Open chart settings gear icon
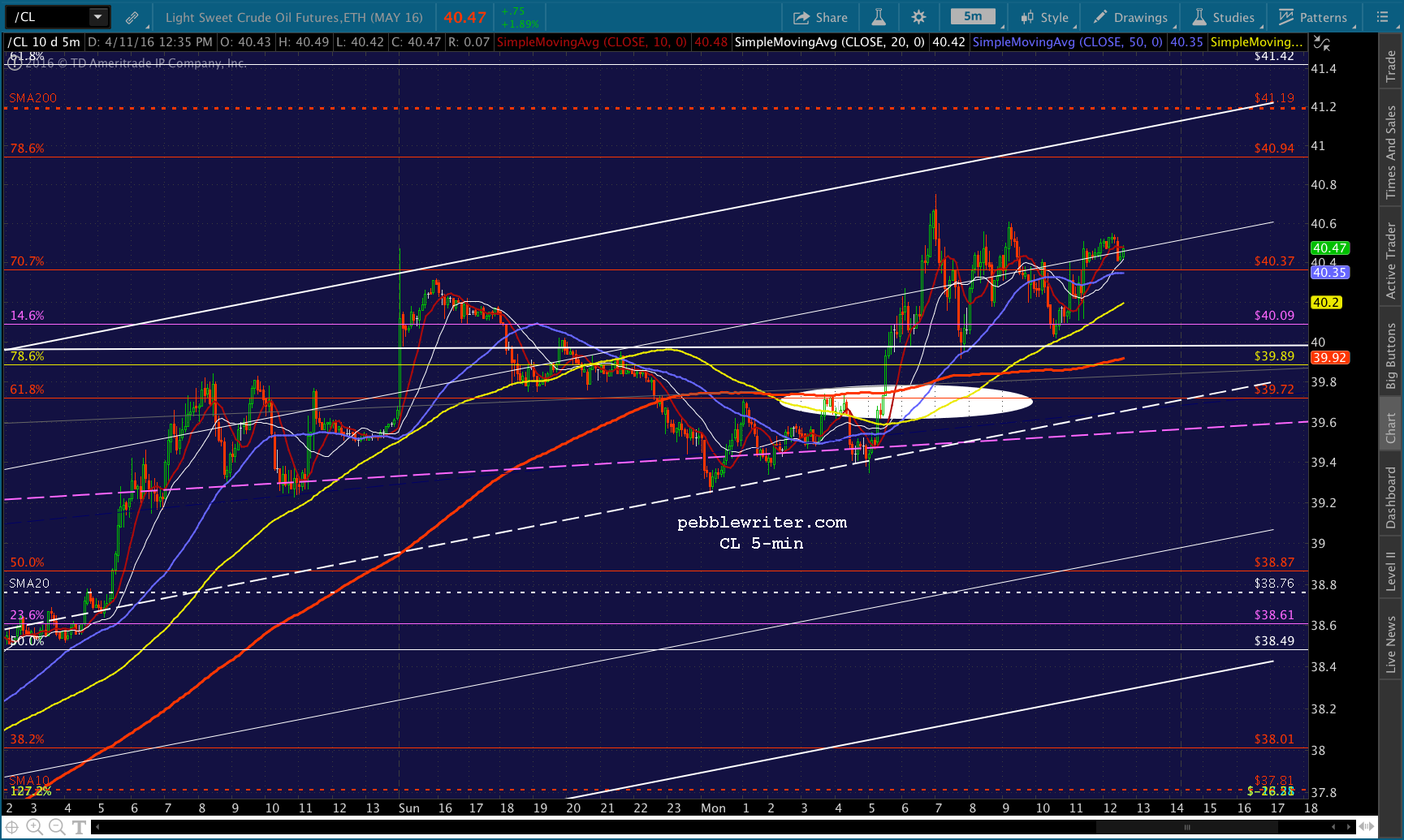 click(x=918, y=17)
